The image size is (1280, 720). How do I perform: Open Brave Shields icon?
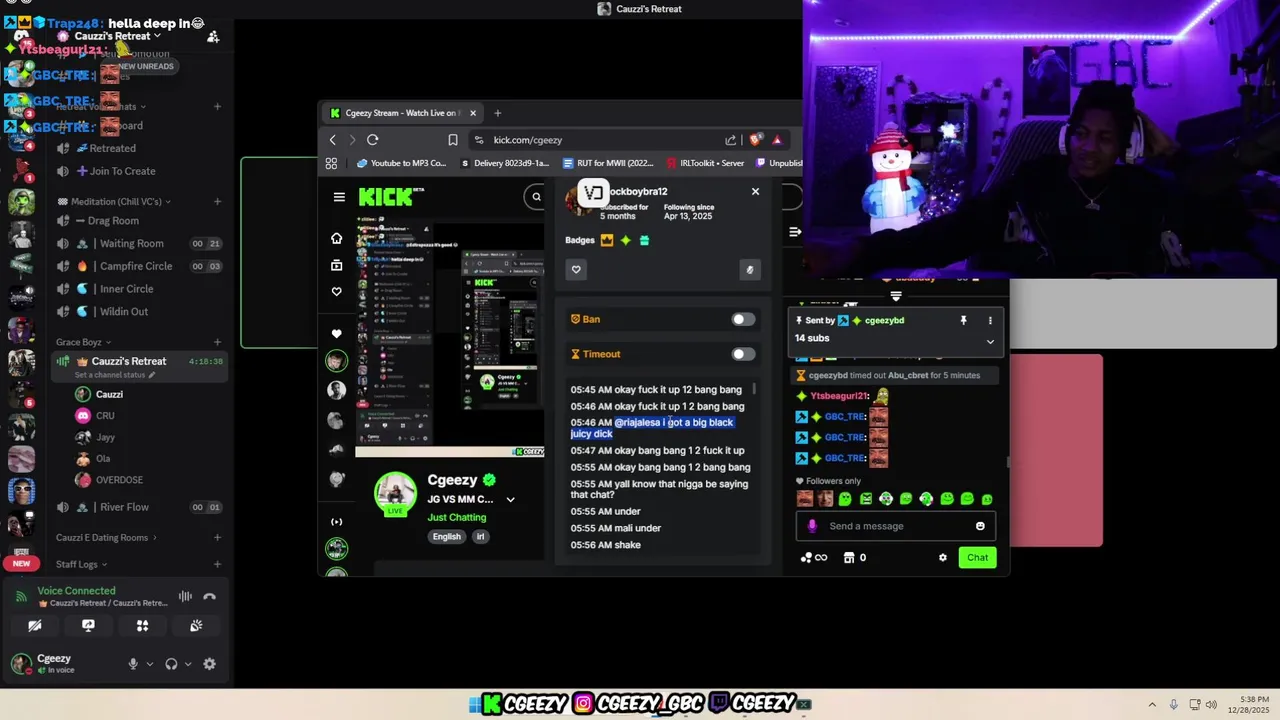pos(755,140)
